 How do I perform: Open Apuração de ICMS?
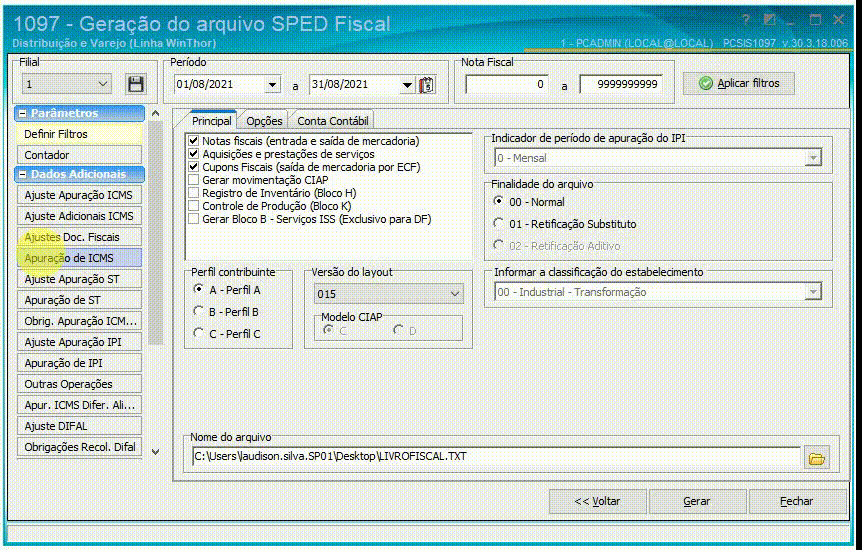[x=80, y=258]
